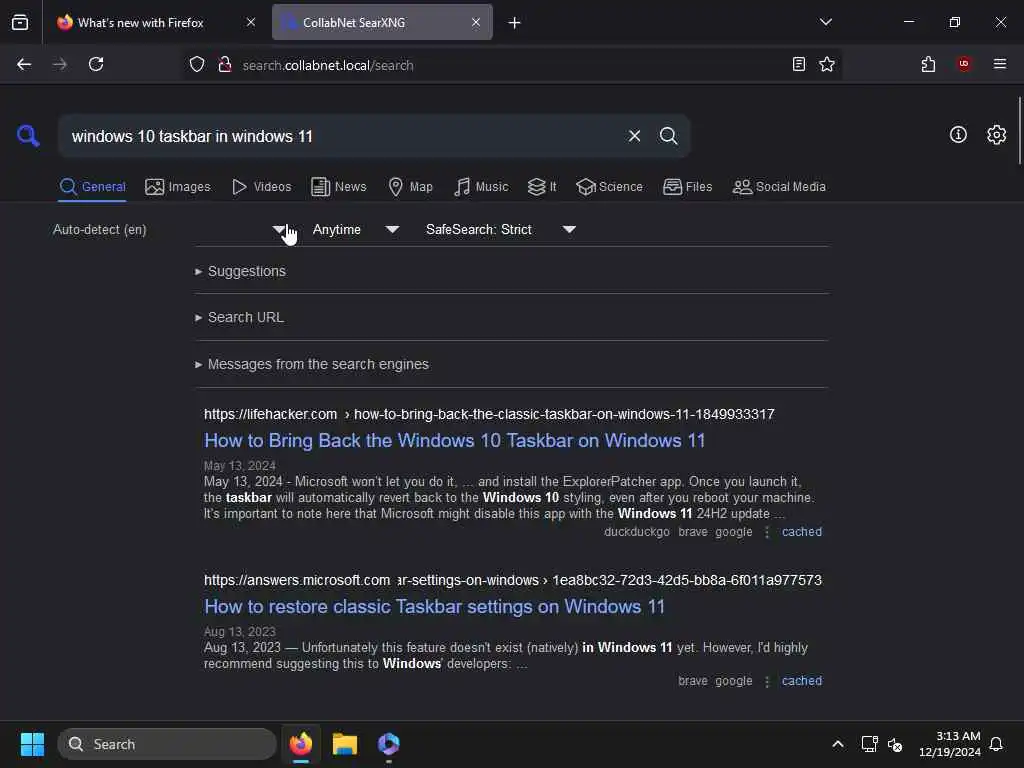Click the muted volume tray icon
The width and height of the screenshot is (1024, 768).
click(x=895, y=744)
